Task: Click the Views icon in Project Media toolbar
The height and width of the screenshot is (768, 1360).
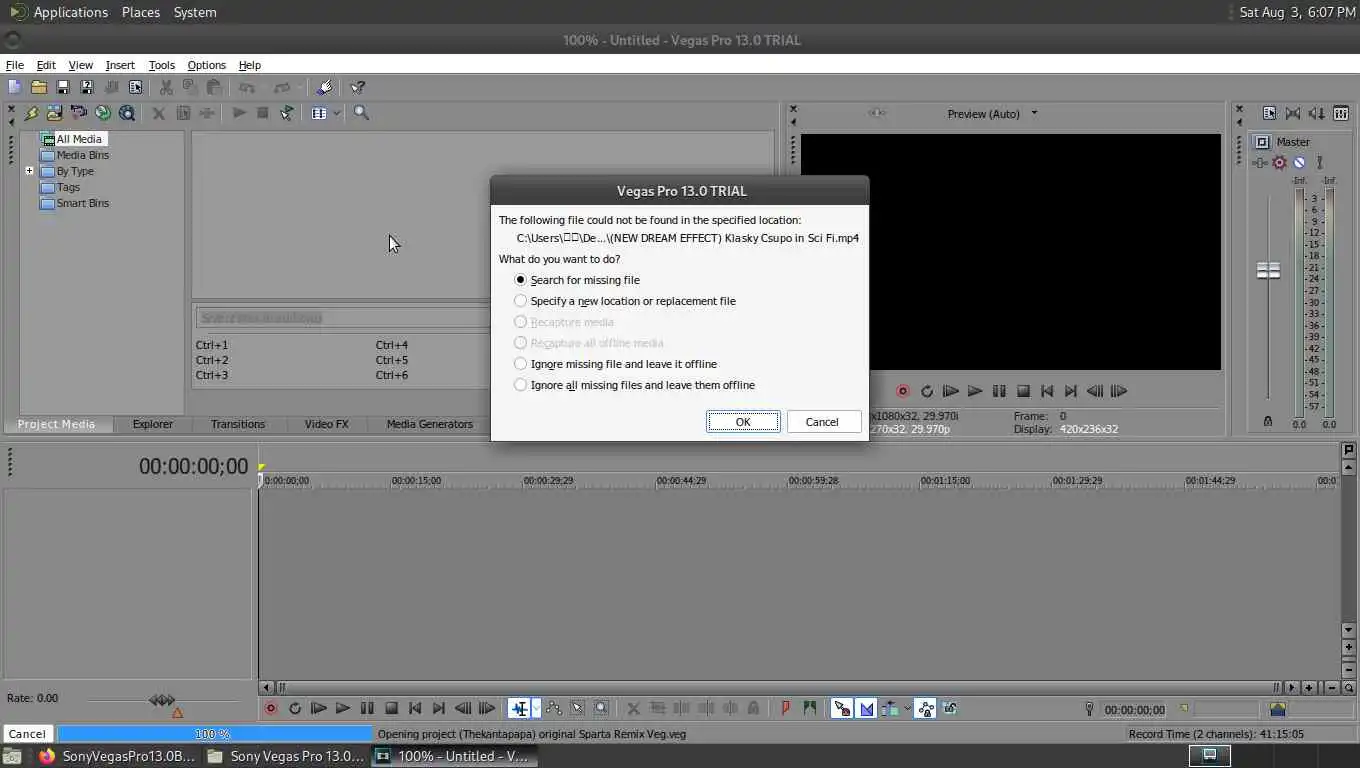Action: pyautogui.click(x=319, y=113)
